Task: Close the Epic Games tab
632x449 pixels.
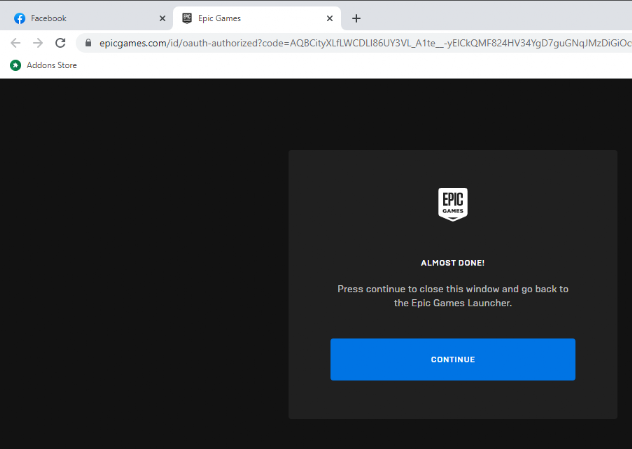Action: [x=330, y=19]
